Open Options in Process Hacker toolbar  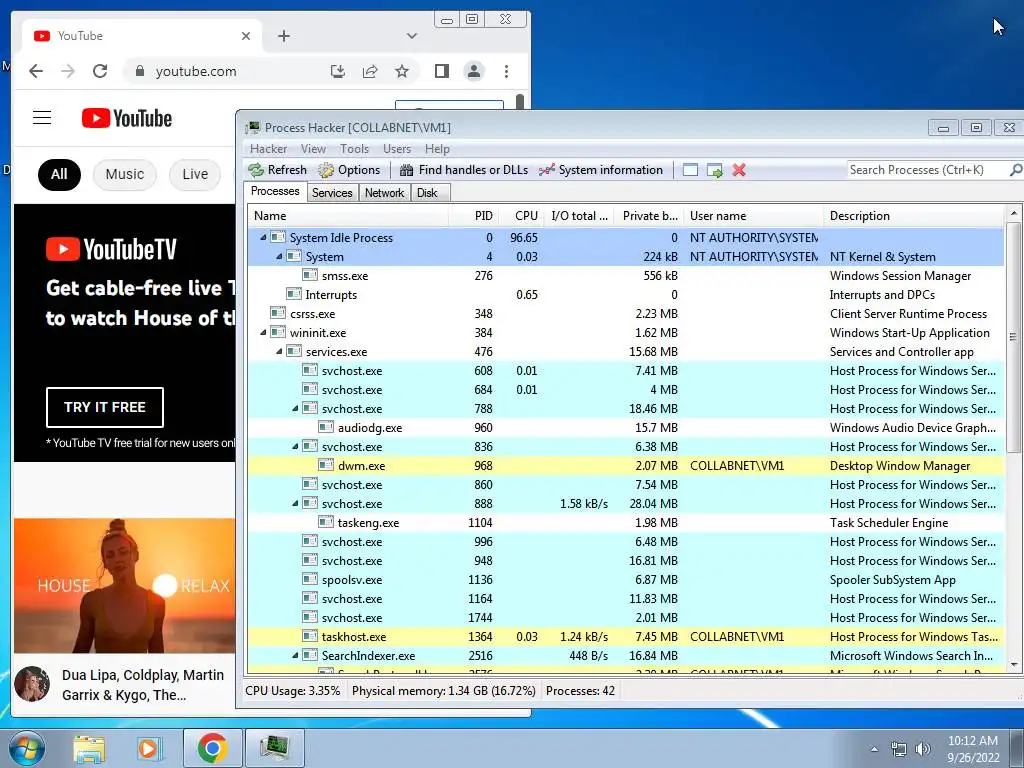(349, 170)
